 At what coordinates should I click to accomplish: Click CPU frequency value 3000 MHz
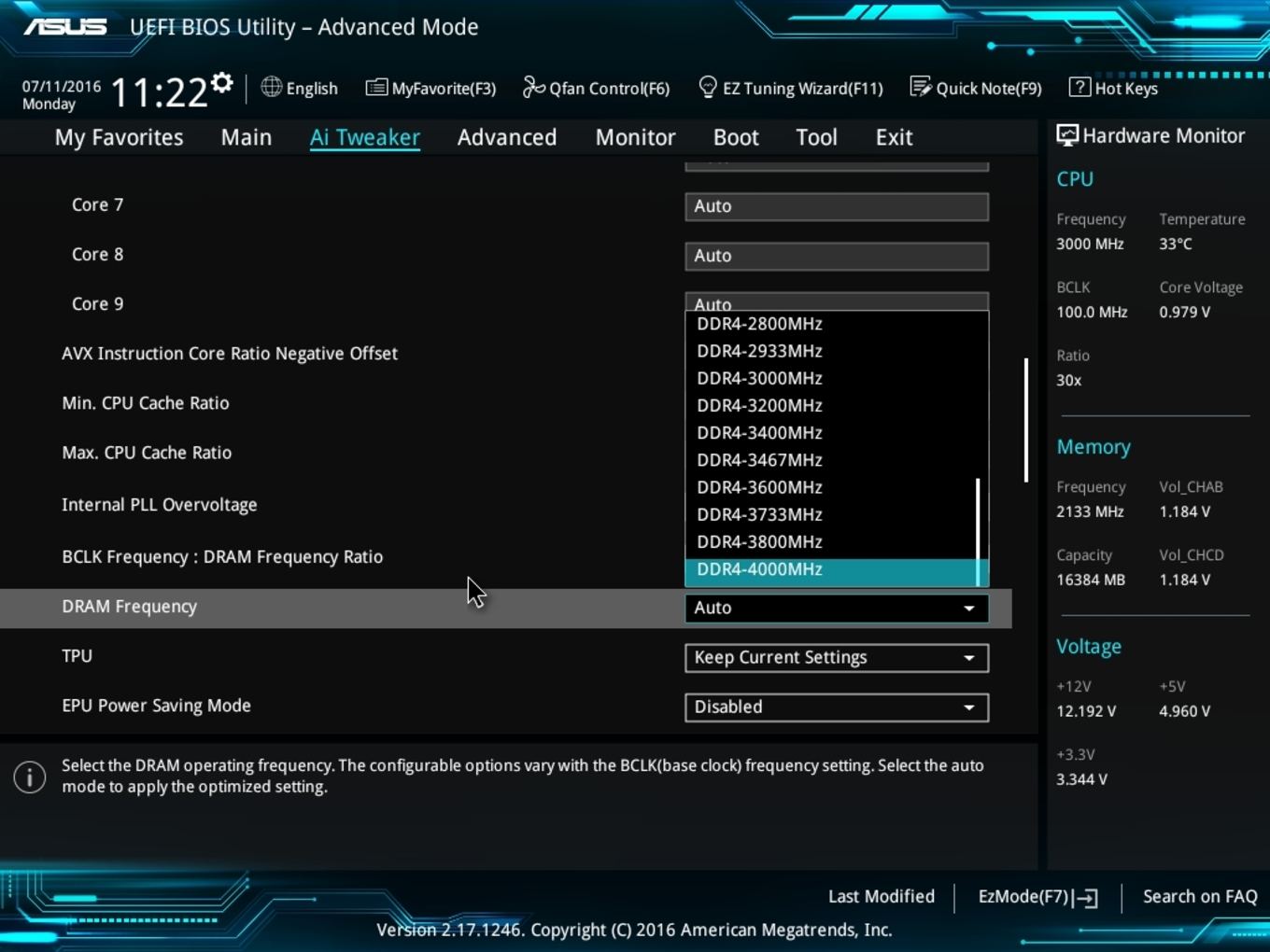point(1090,244)
